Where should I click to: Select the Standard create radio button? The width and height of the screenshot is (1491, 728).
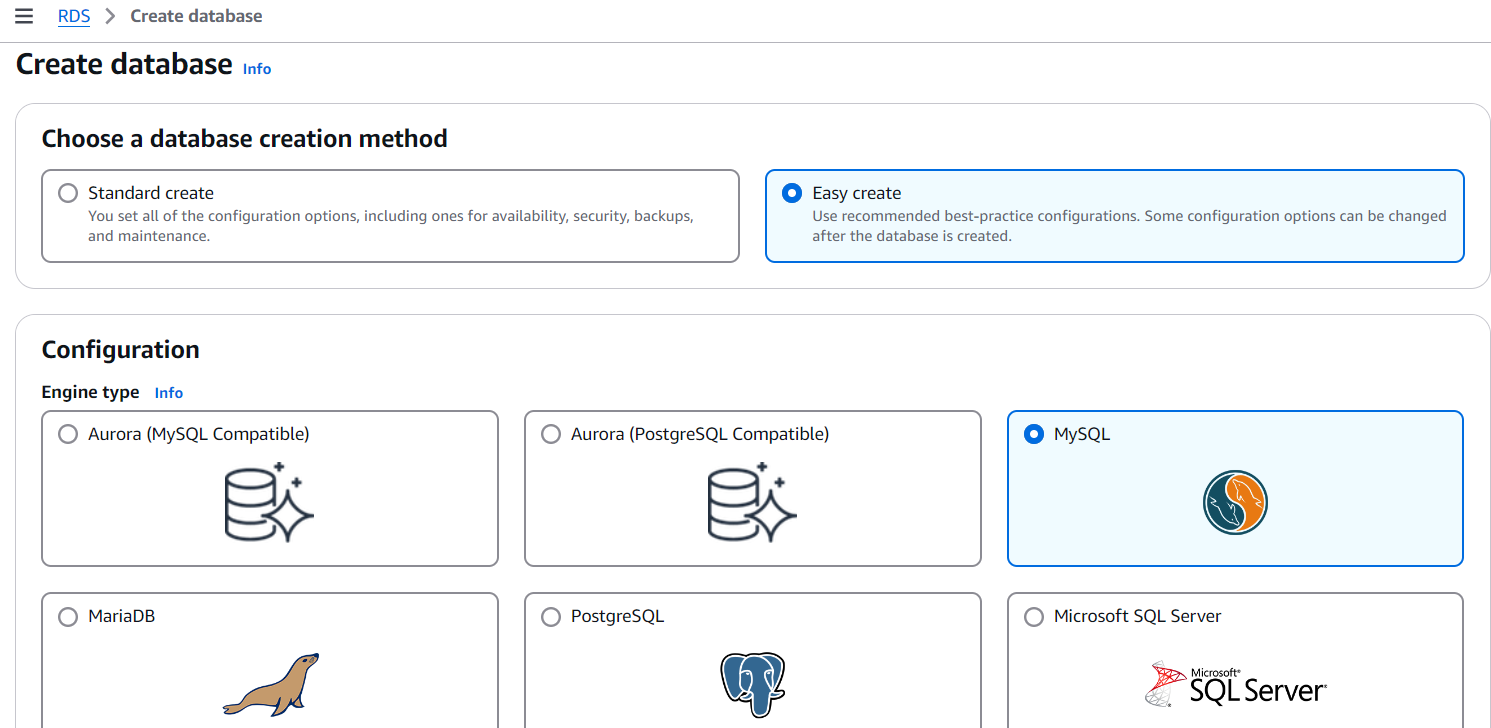[x=68, y=193]
